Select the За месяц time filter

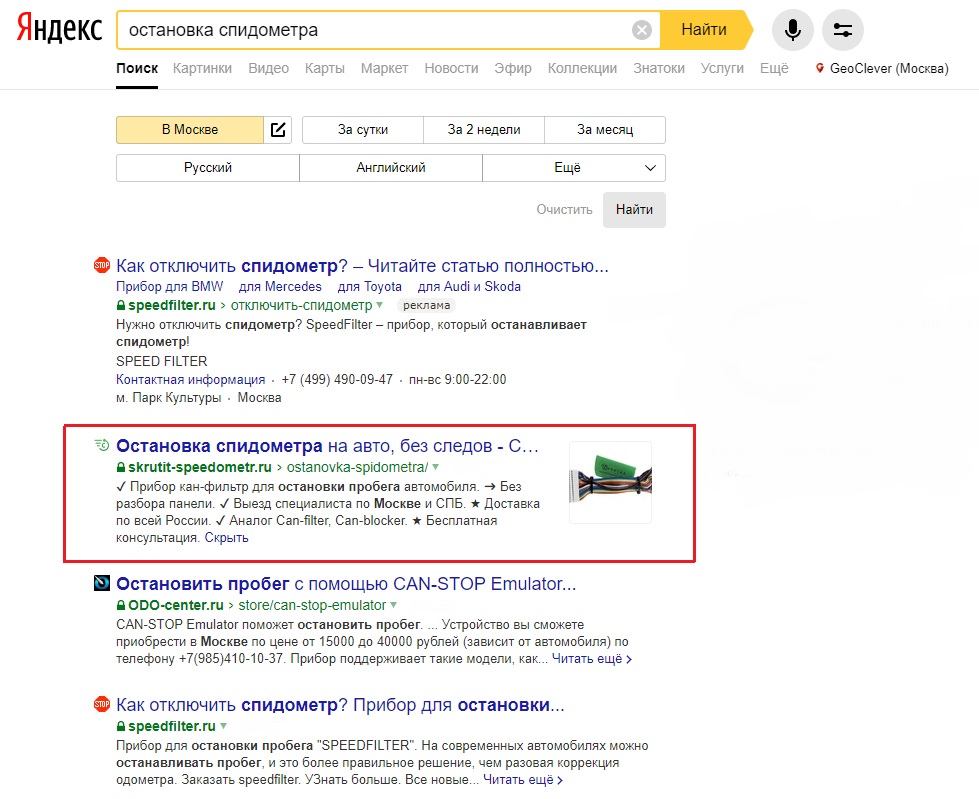click(x=605, y=130)
